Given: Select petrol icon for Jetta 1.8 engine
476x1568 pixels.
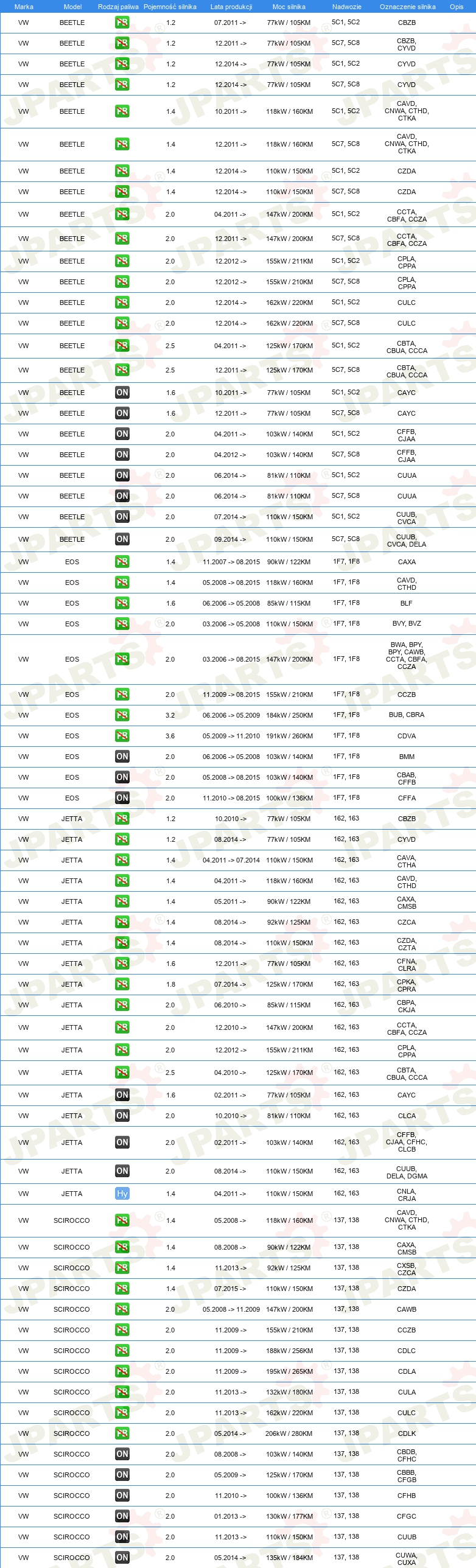Looking at the screenshot, I should tap(122, 984).
